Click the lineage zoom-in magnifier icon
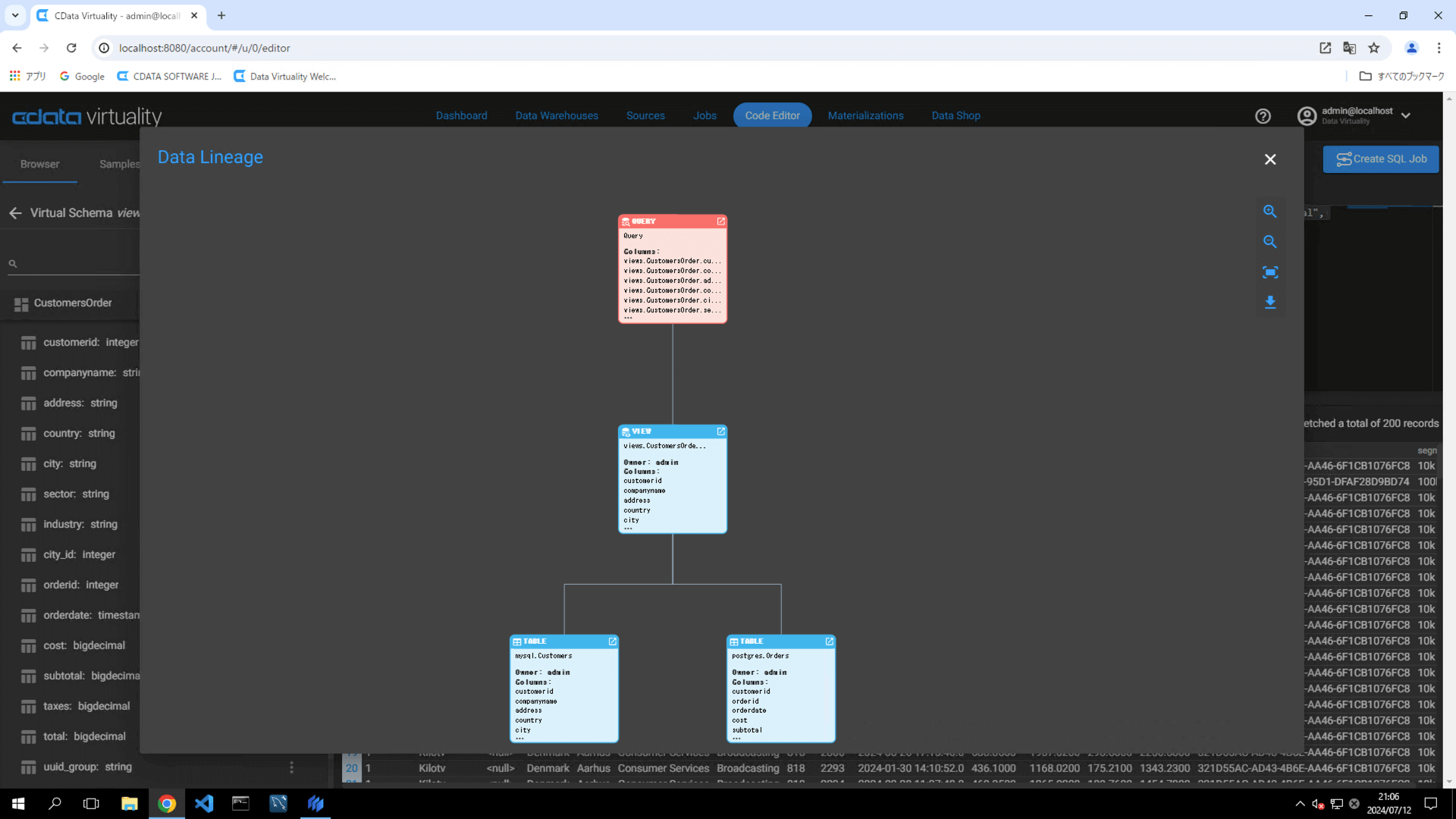The width and height of the screenshot is (1456, 819). [x=1270, y=212]
